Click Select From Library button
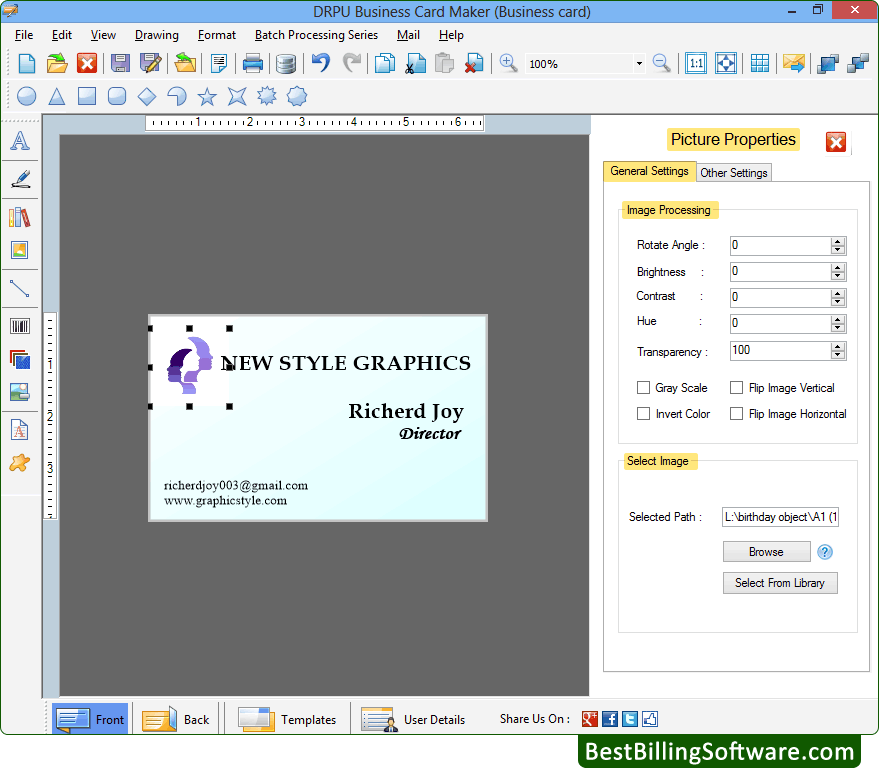The width and height of the screenshot is (879, 768). [780, 583]
